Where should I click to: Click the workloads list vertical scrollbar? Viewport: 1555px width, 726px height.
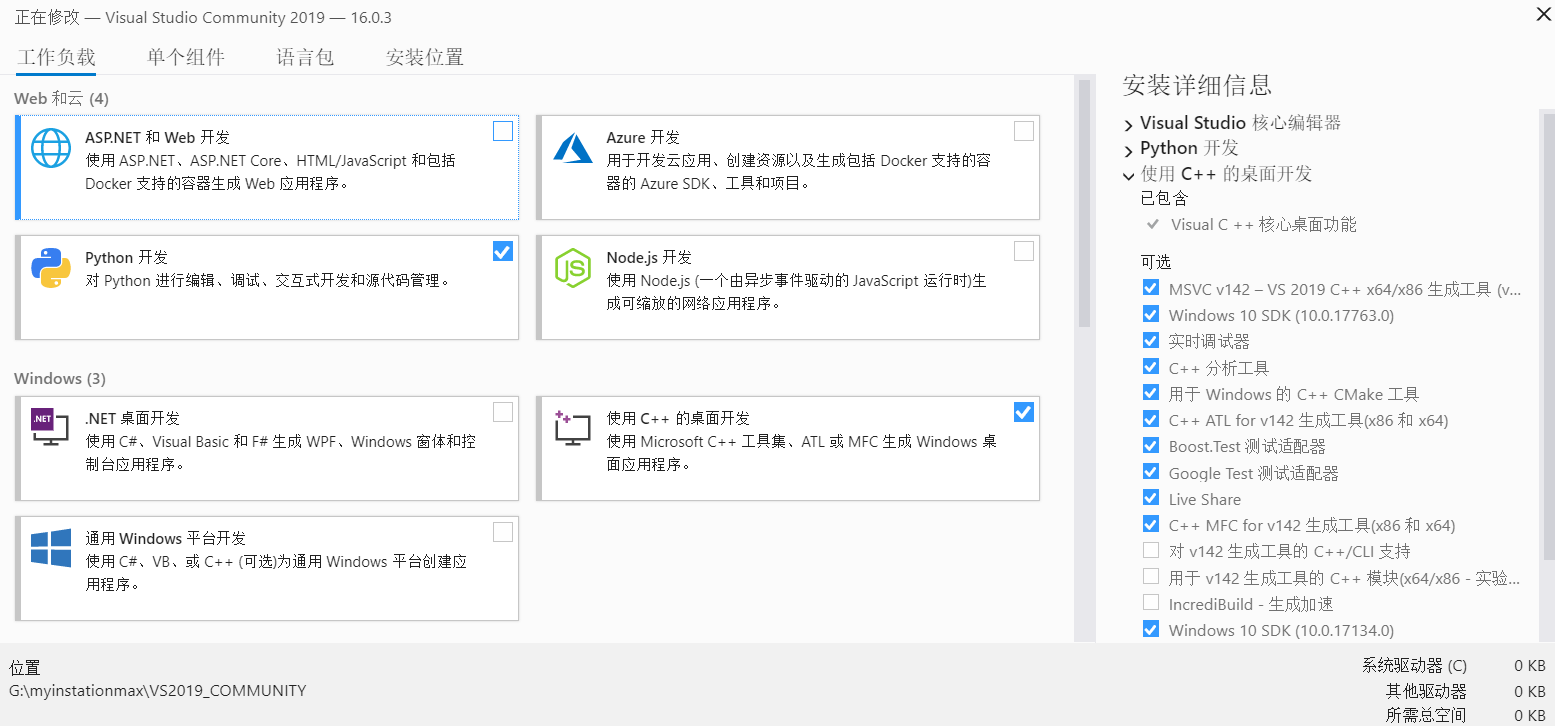pyautogui.click(x=1083, y=205)
